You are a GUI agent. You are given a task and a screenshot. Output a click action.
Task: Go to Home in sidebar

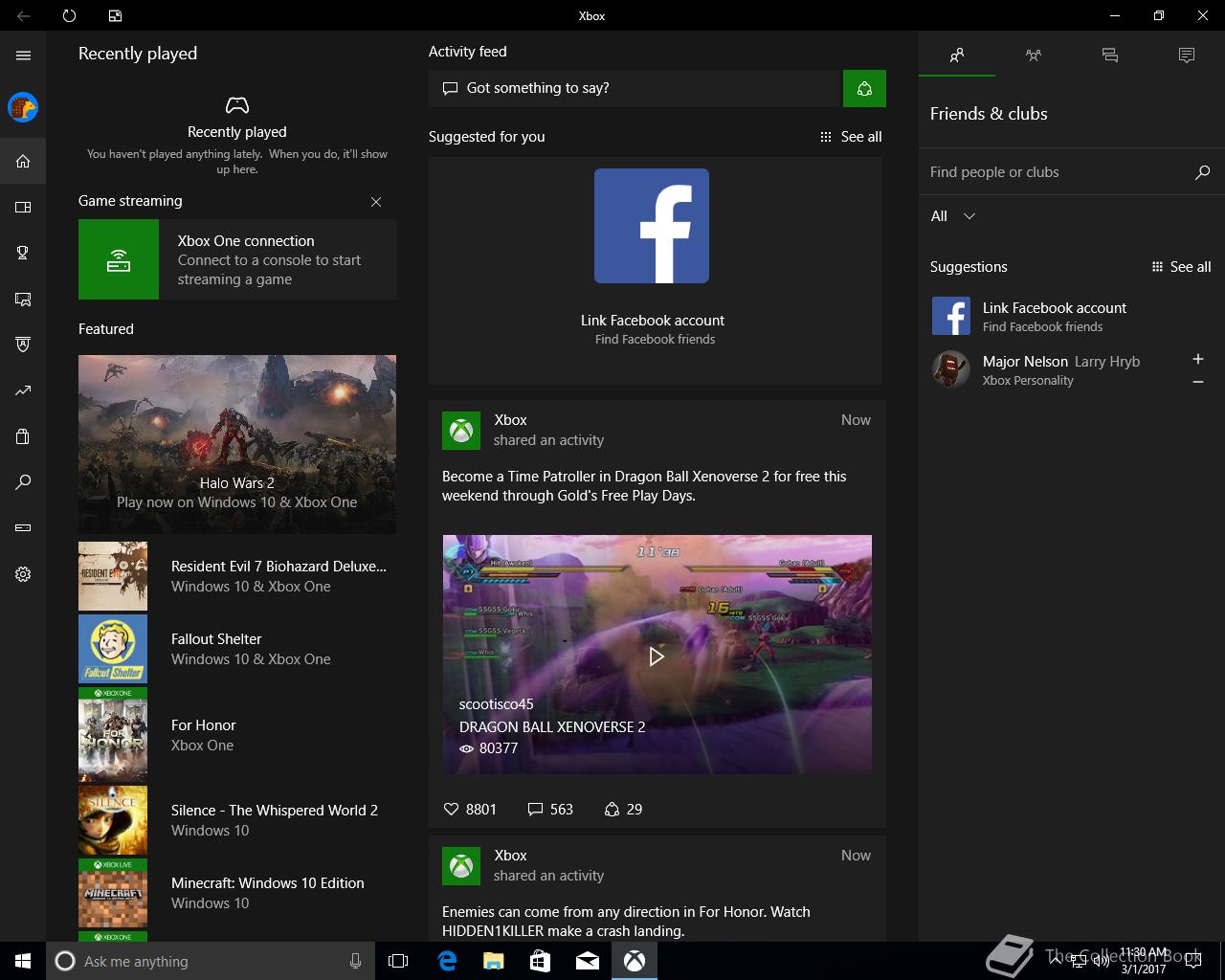coord(23,161)
